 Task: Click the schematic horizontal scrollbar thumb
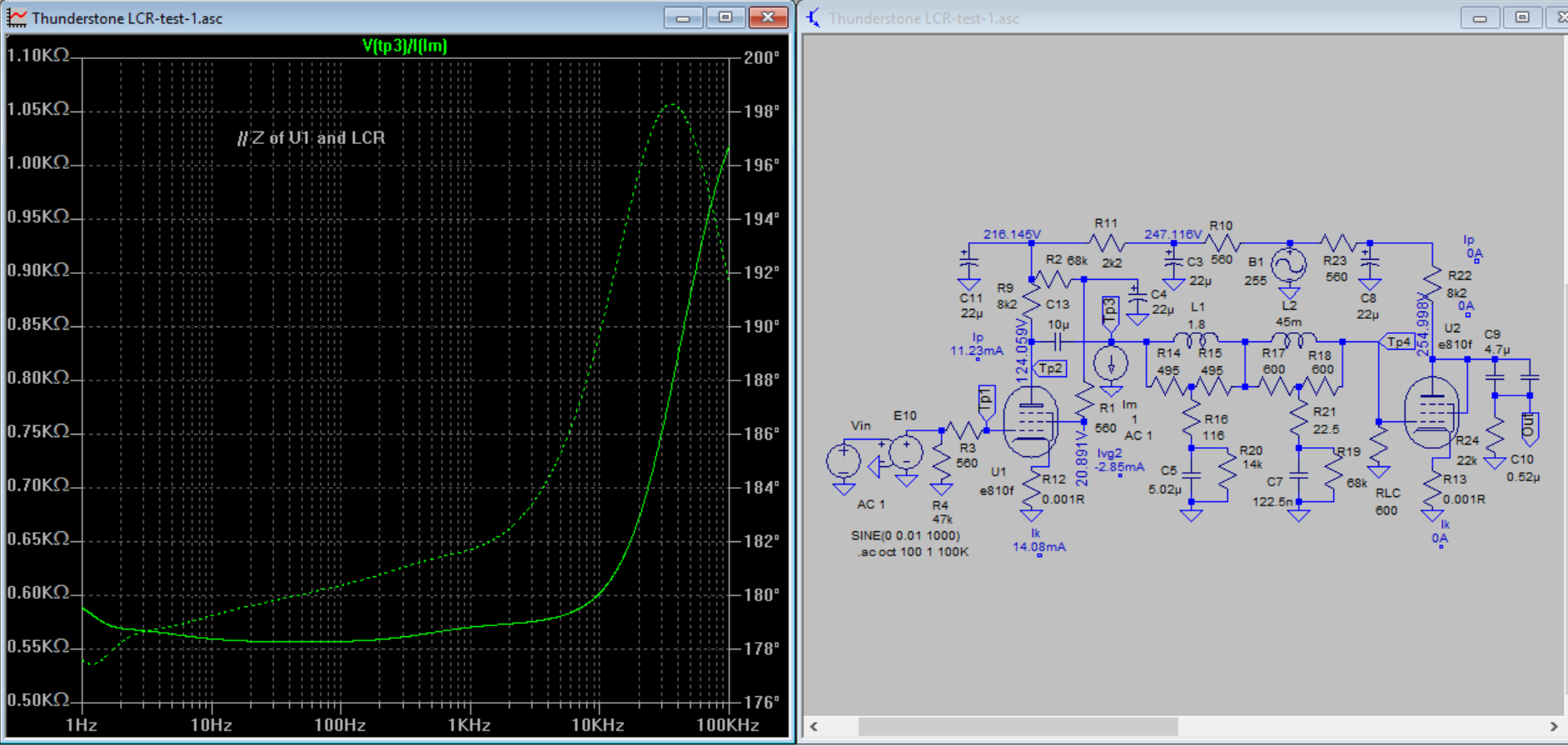[x=1018, y=726]
